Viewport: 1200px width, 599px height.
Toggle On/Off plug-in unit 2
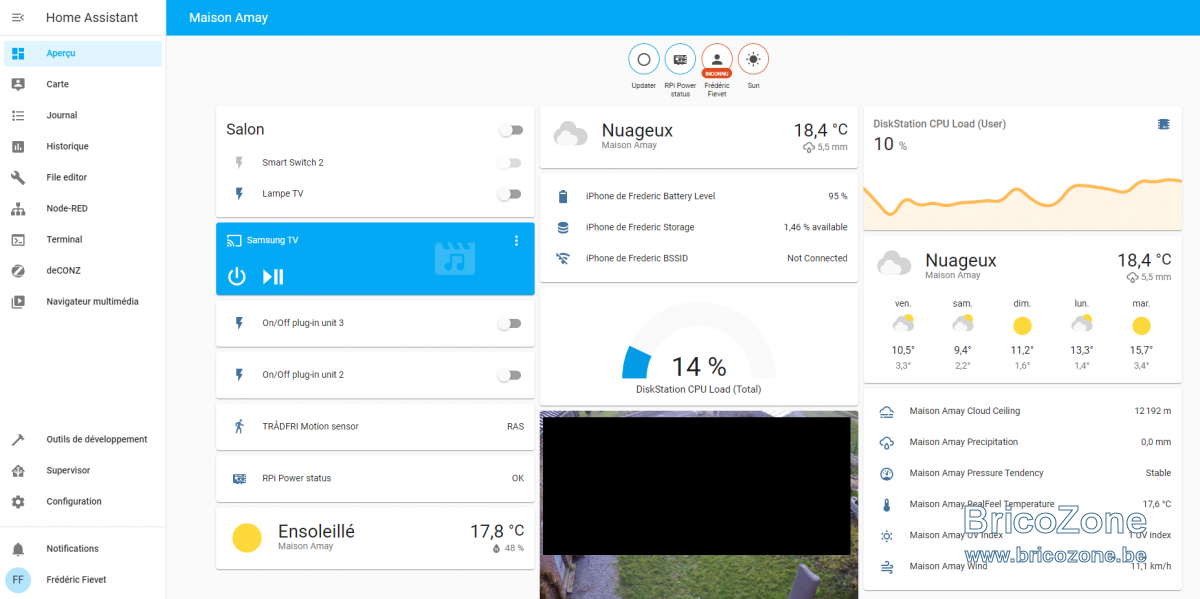[510, 375]
